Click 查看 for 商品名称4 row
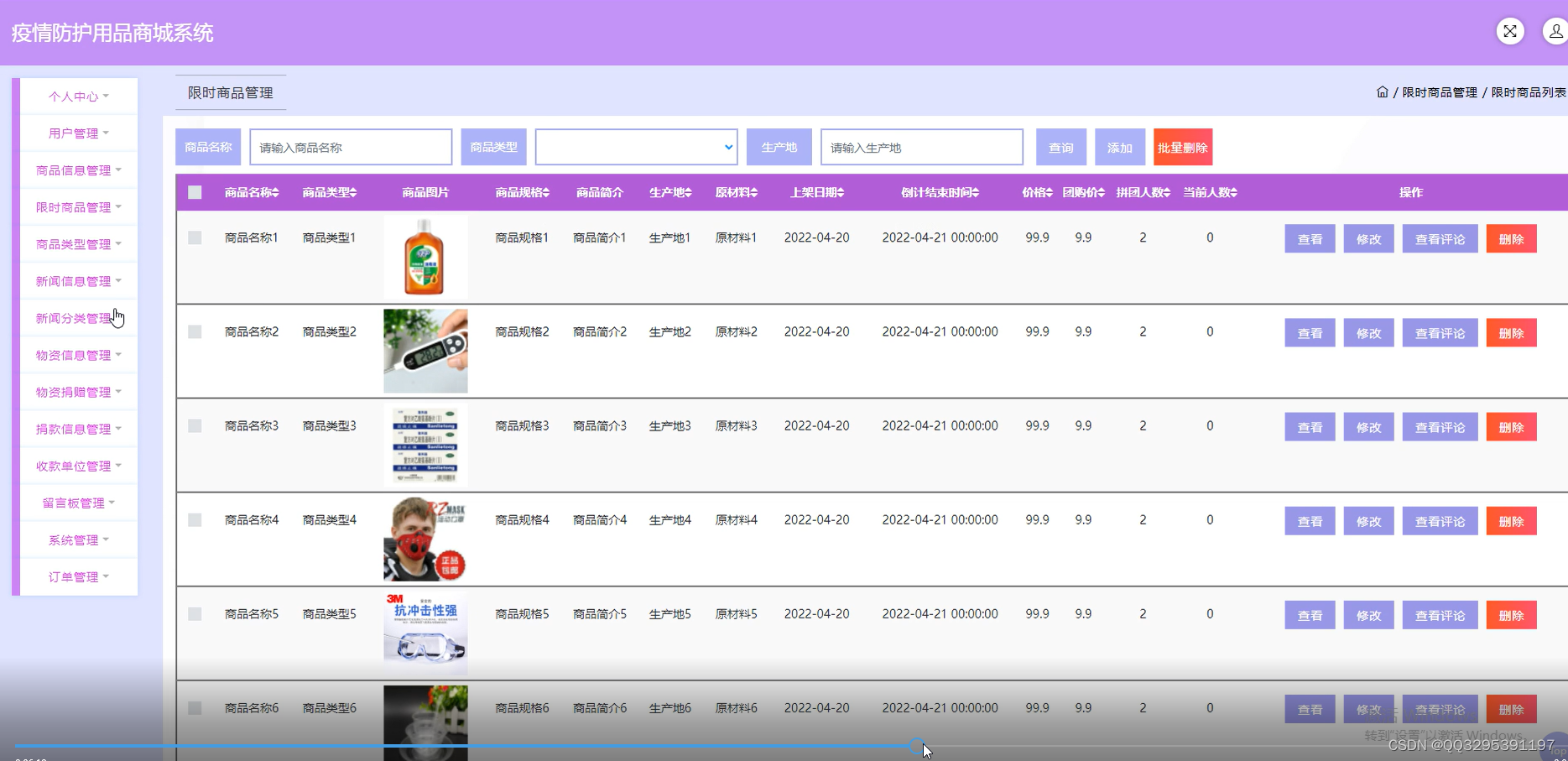The height and width of the screenshot is (761, 1568). [1310, 521]
